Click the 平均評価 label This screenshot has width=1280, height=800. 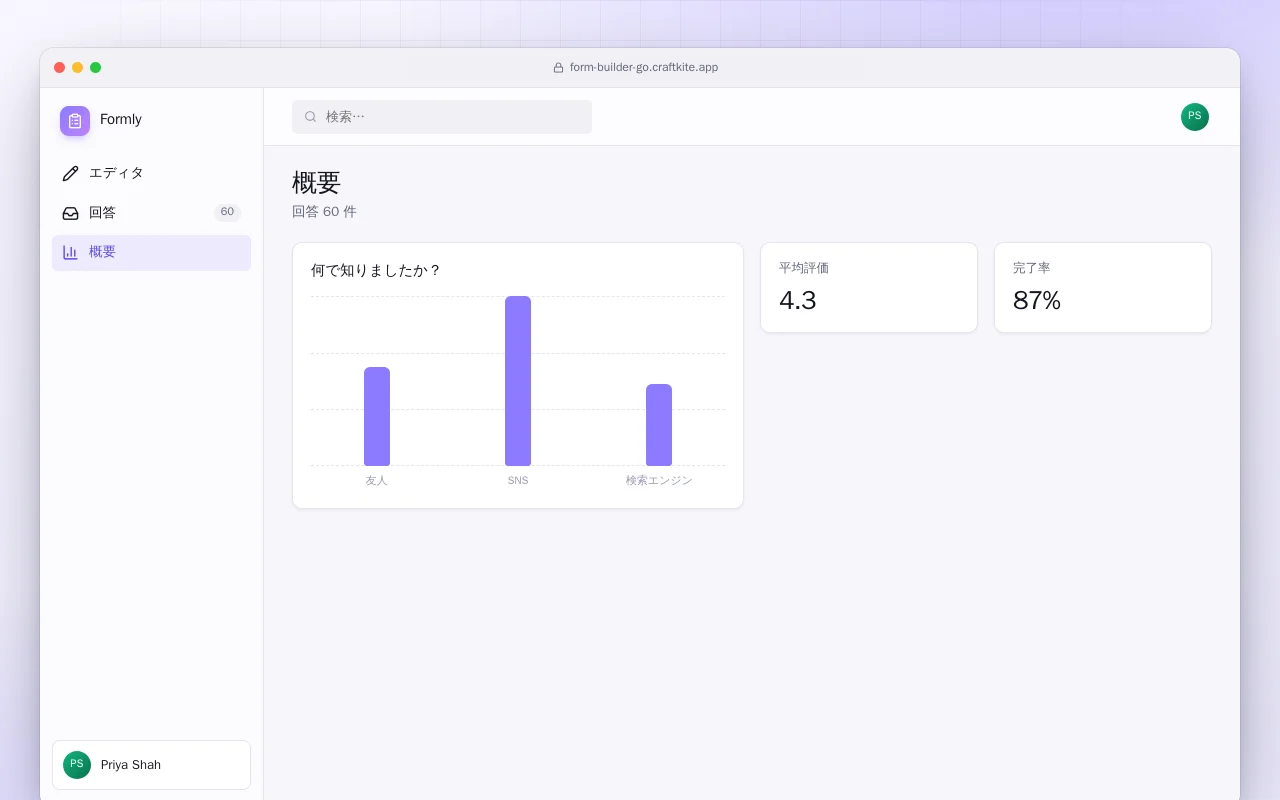[x=804, y=268]
